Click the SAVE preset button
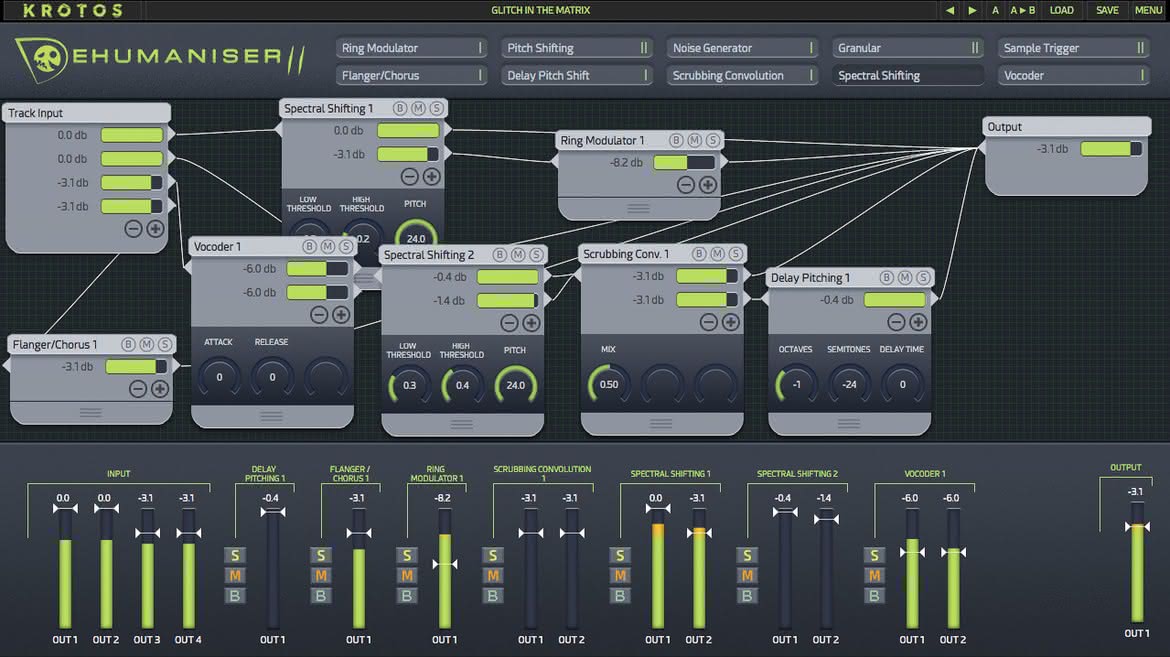The image size is (1170, 657). point(1107,10)
